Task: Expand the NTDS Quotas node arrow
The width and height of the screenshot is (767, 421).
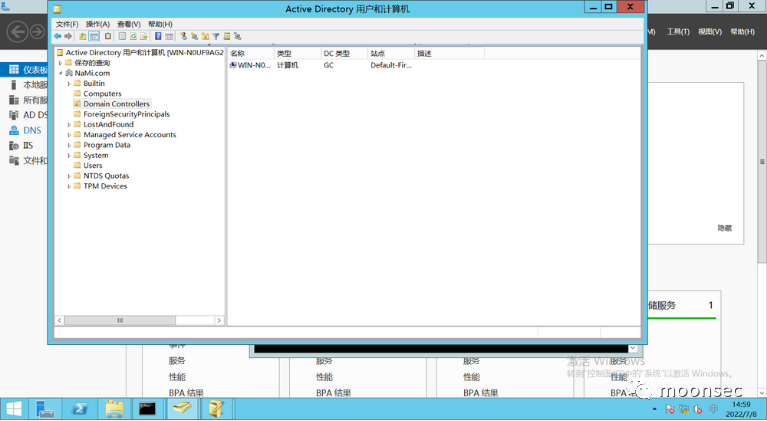Action: (69, 176)
